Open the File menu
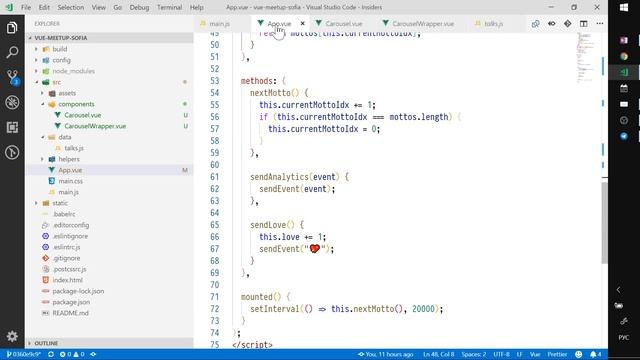Screen dimensions: 640x360 (26, 7)
